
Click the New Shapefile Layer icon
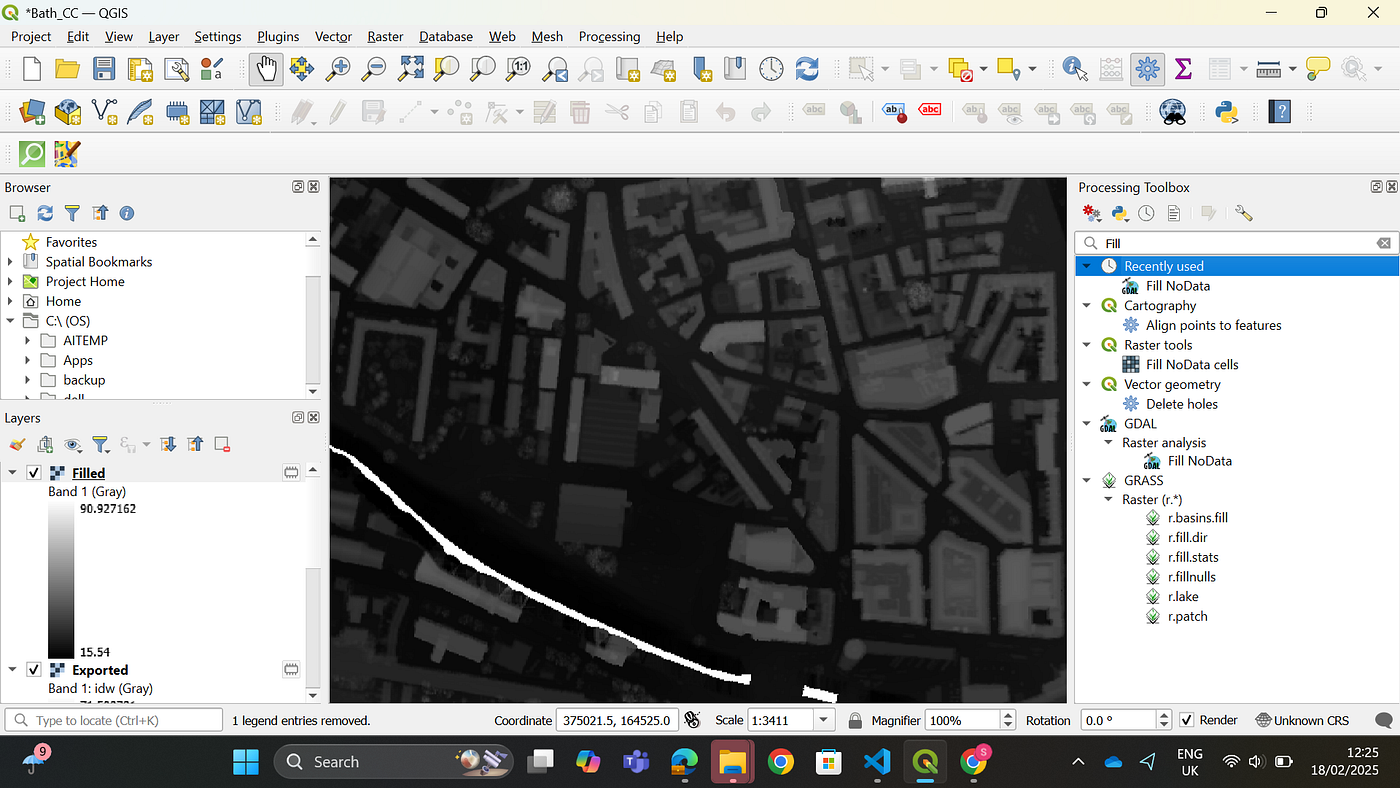tap(105, 112)
